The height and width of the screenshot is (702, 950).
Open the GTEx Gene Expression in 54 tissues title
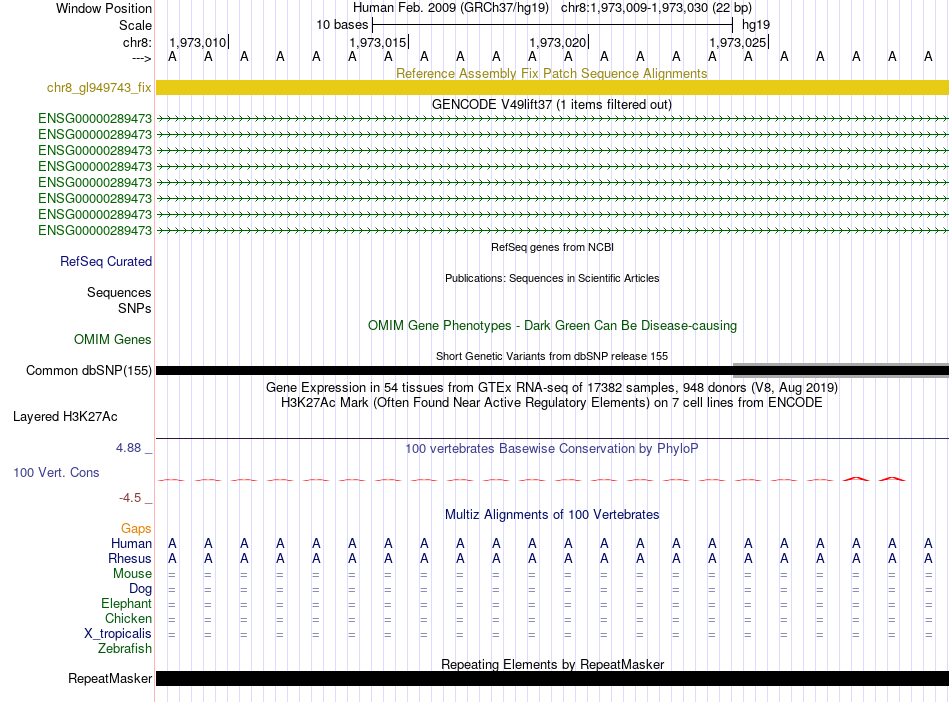[551, 388]
